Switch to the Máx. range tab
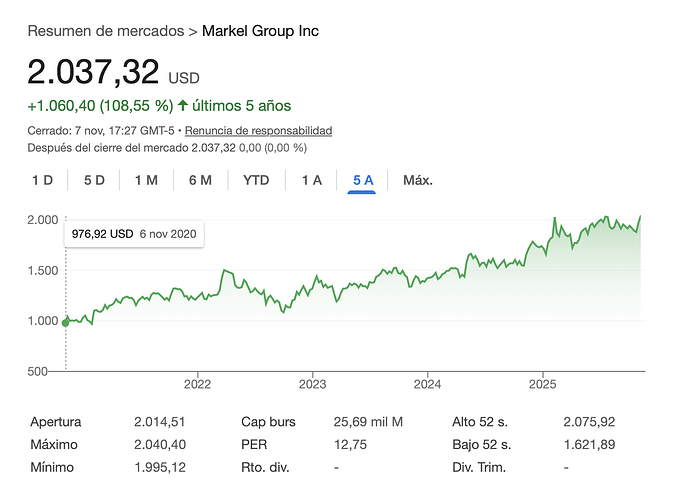Image resolution: width=690 pixels, height=486 pixels. tap(418, 180)
